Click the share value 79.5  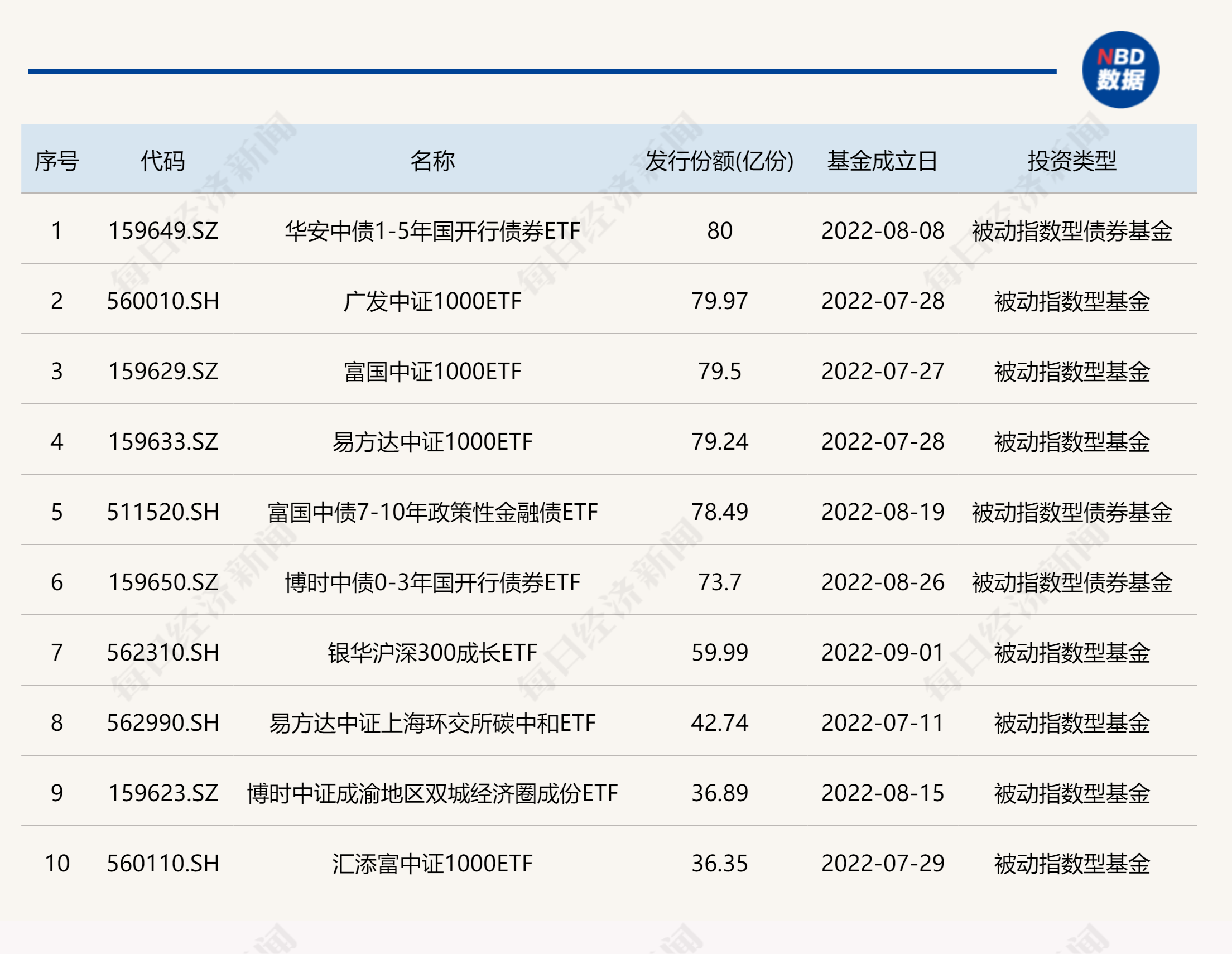[720, 371]
